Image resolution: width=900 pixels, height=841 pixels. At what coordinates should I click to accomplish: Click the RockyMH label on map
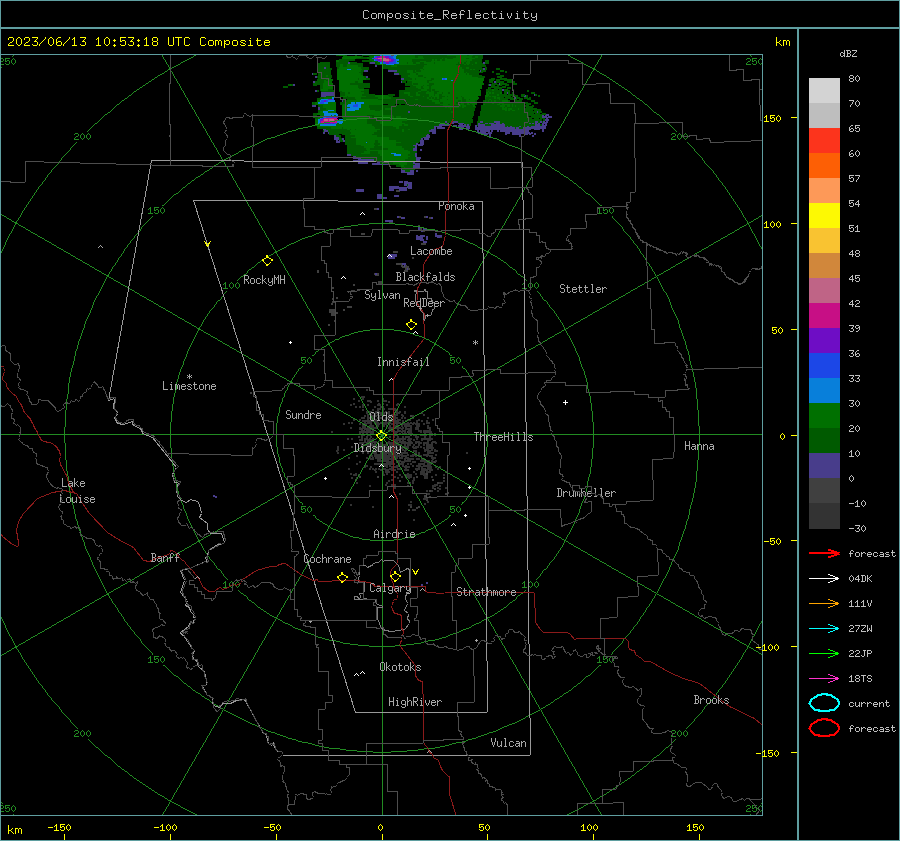click(x=264, y=280)
